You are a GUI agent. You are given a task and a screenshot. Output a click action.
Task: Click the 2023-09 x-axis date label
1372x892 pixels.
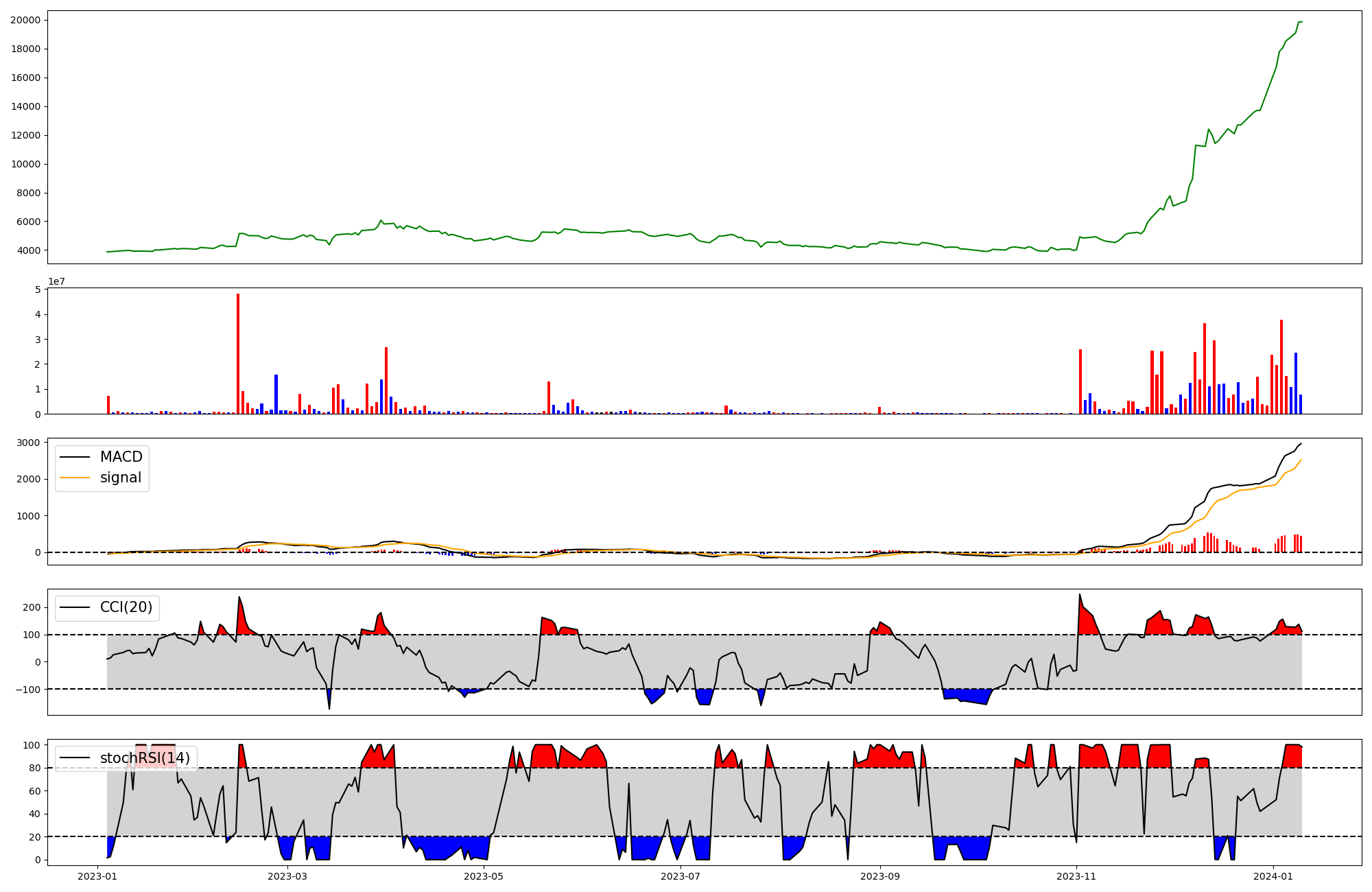click(880, 876)
